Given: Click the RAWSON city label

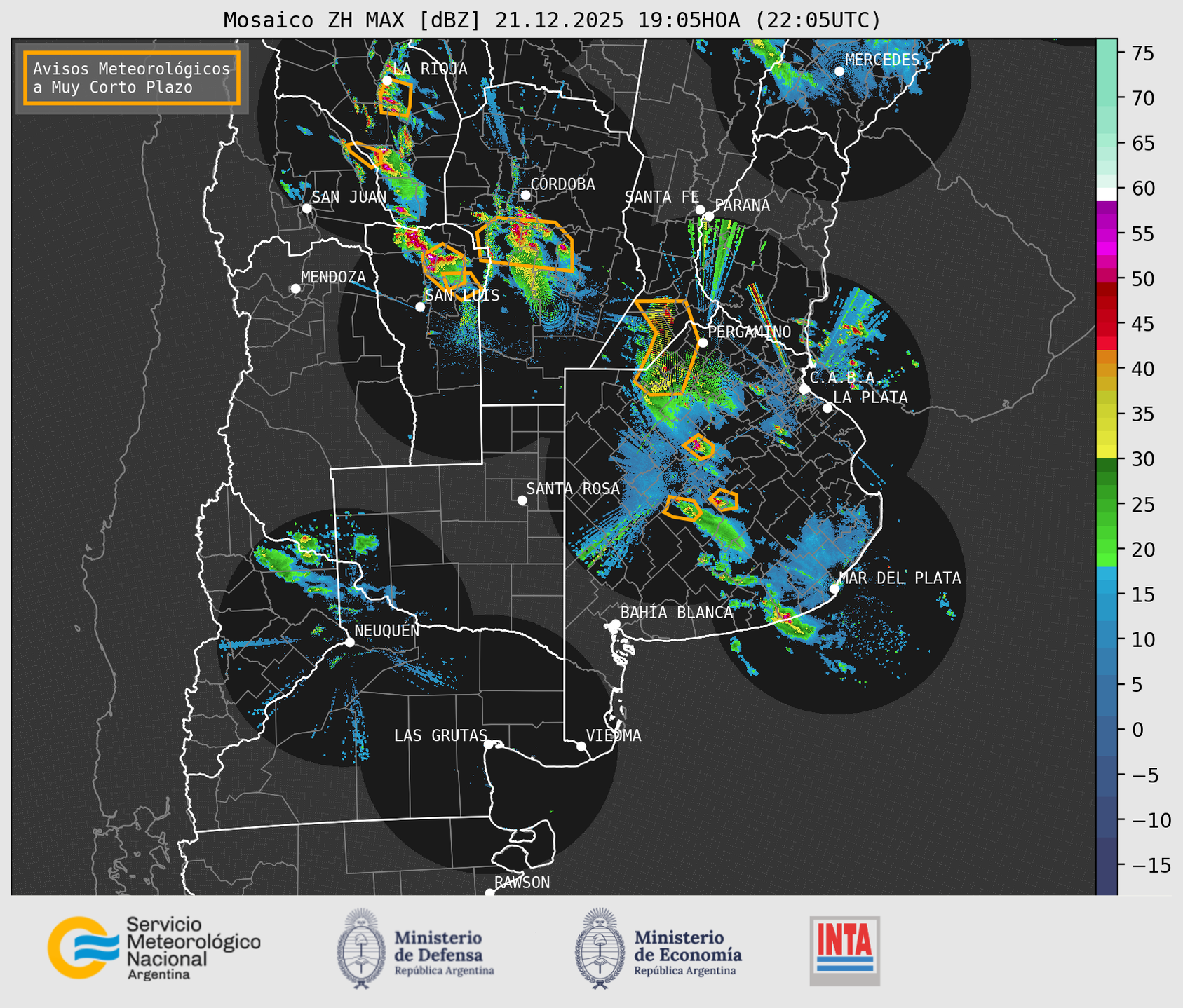Looking at the screenshot, I should point(522,883).
